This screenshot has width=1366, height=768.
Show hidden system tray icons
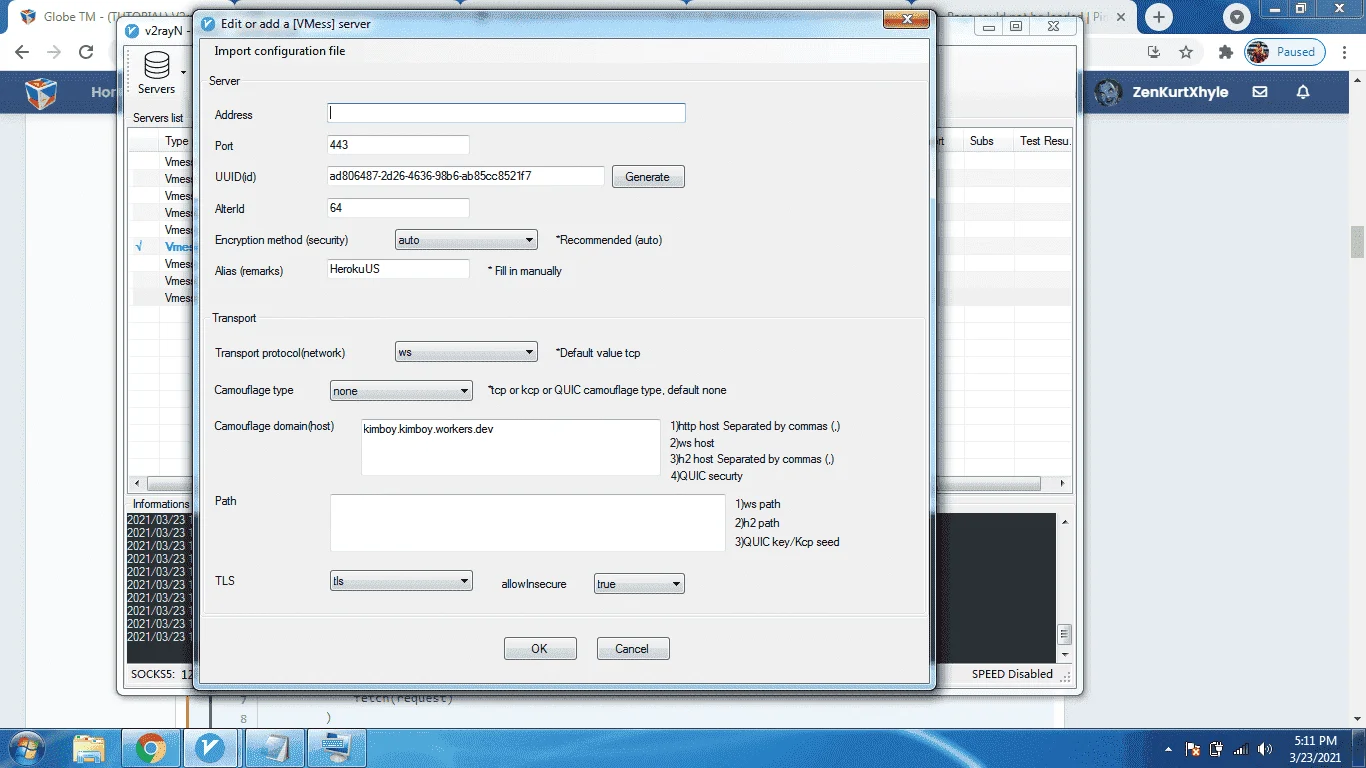(1168, 749)
